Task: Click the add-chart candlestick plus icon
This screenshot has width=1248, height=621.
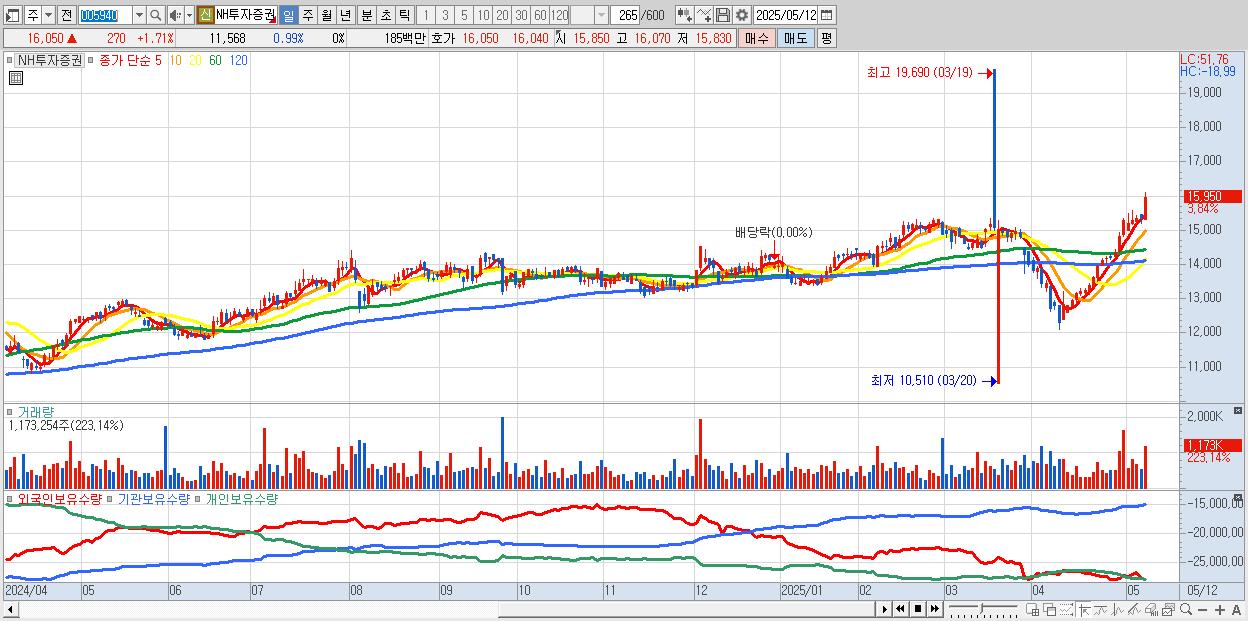Action: (x=684, y=15)
